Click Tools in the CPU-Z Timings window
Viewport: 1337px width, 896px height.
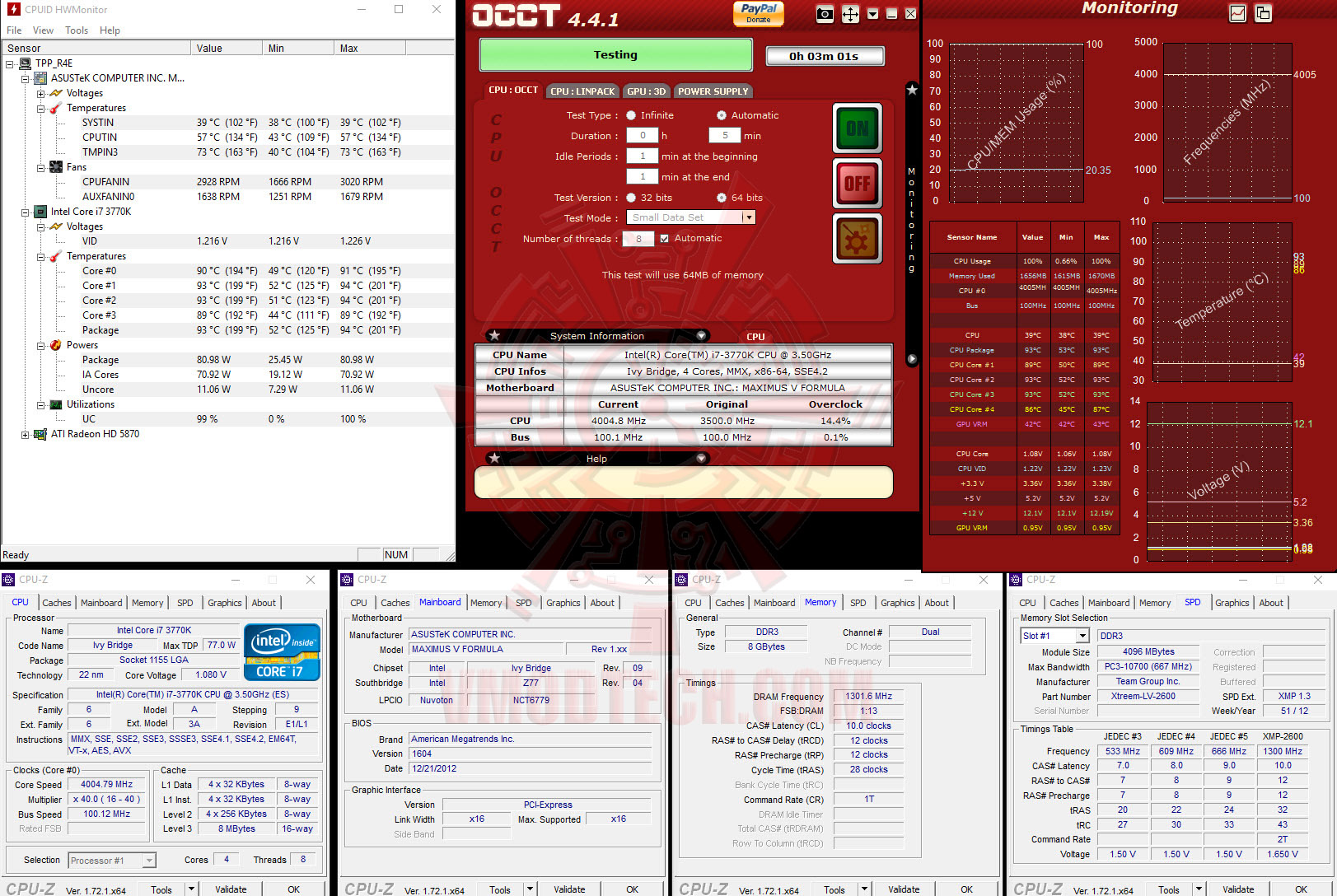click(x=834, y=889)
